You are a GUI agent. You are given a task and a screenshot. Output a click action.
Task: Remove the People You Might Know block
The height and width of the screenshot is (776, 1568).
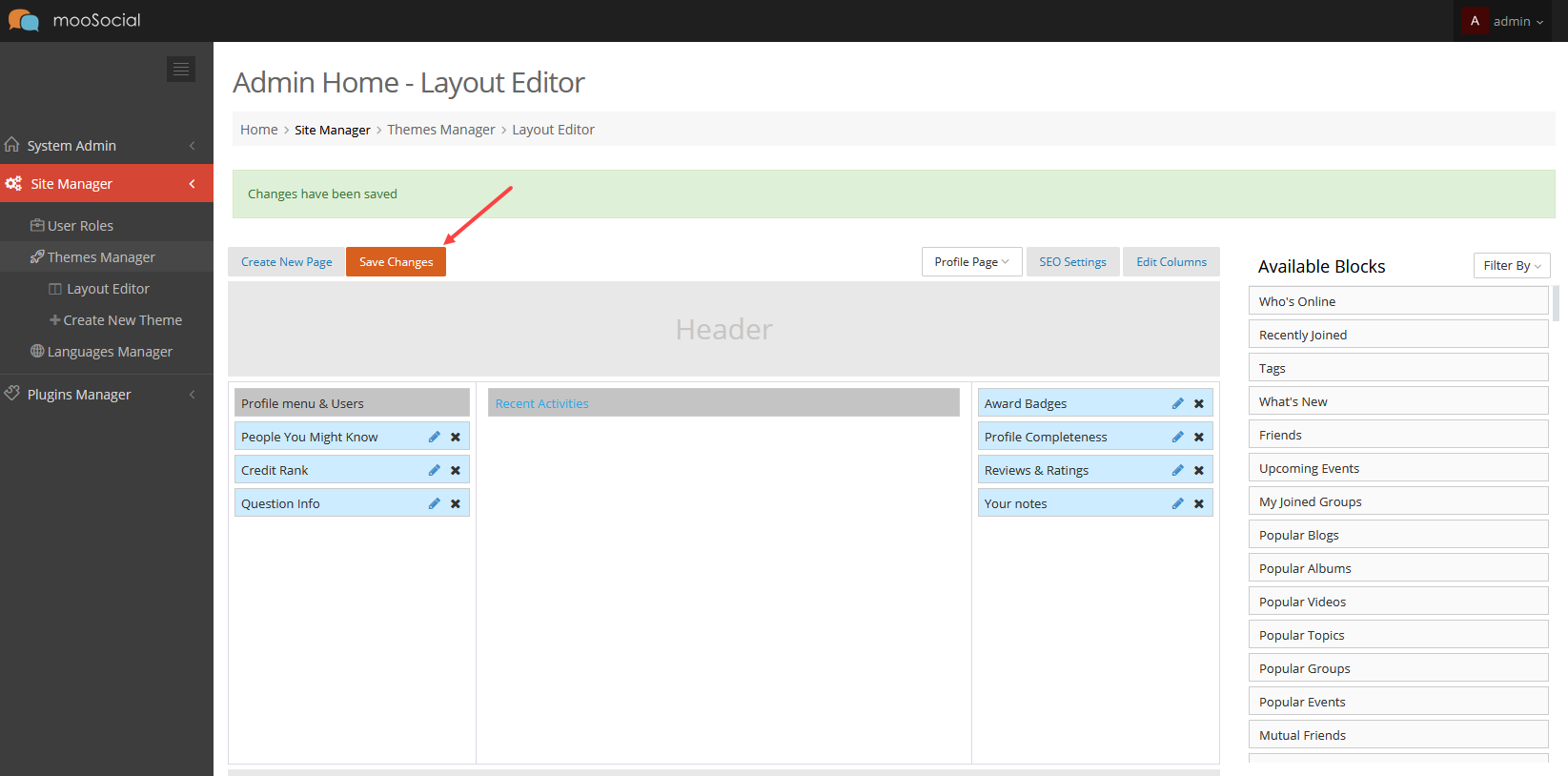tap(456, 437)
